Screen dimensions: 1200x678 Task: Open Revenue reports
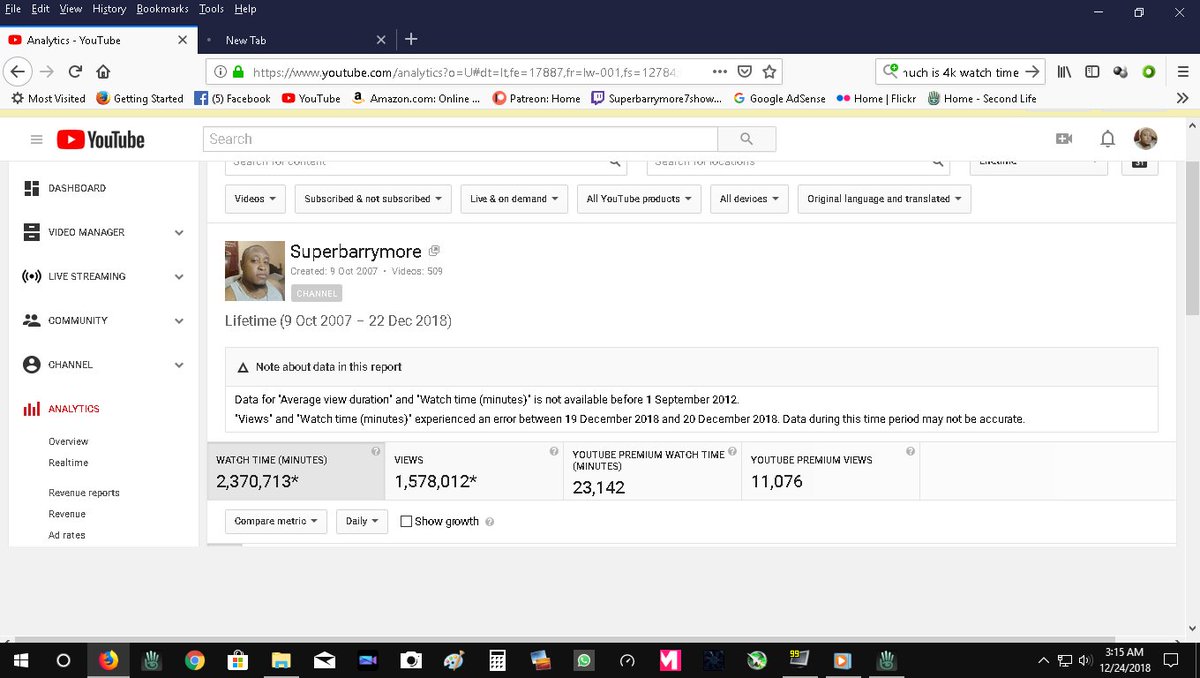coord(84,493)
